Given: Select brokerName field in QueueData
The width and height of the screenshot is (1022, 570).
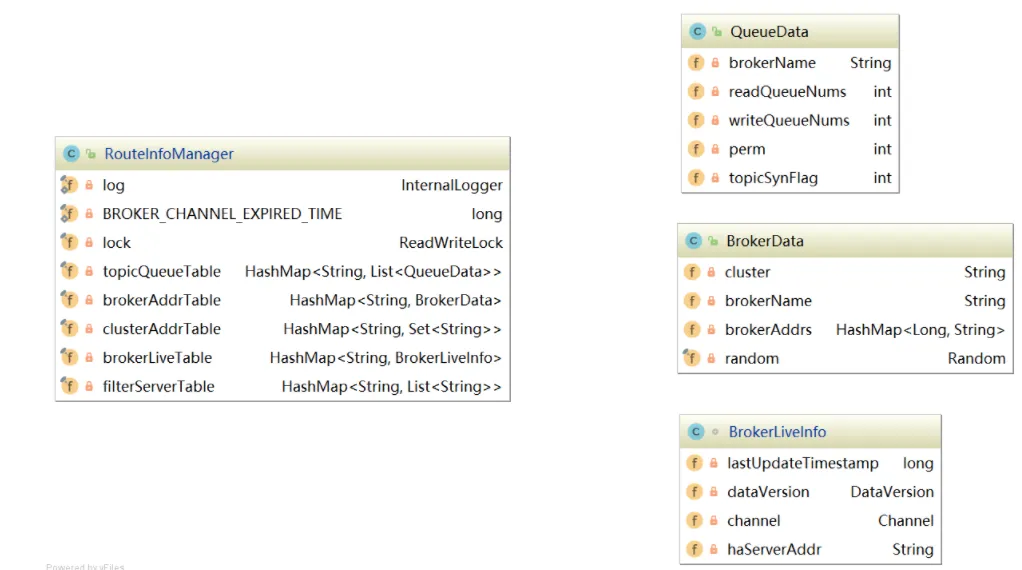Looking at the screenshot, I should [x=772, y=63].
